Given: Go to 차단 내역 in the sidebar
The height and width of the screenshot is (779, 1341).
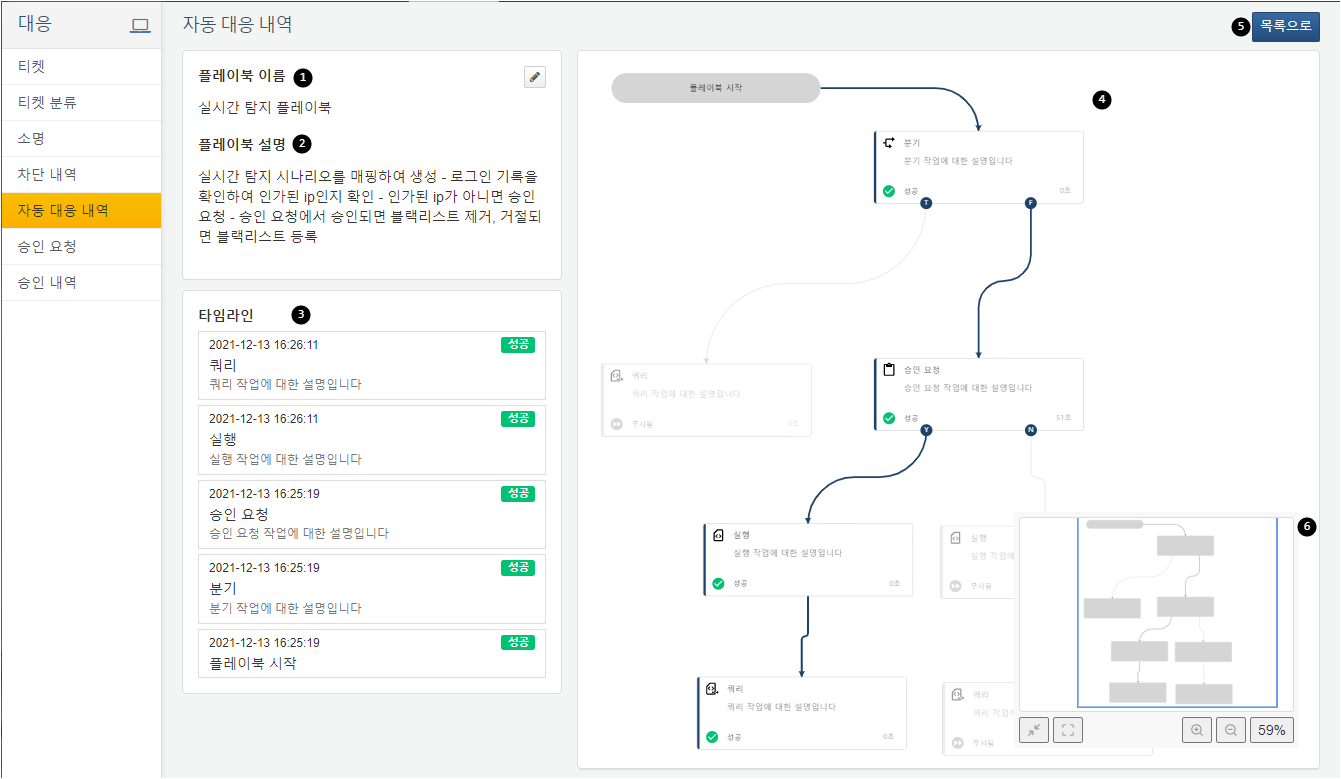Looking at the screenshot, I should (81, 175).
